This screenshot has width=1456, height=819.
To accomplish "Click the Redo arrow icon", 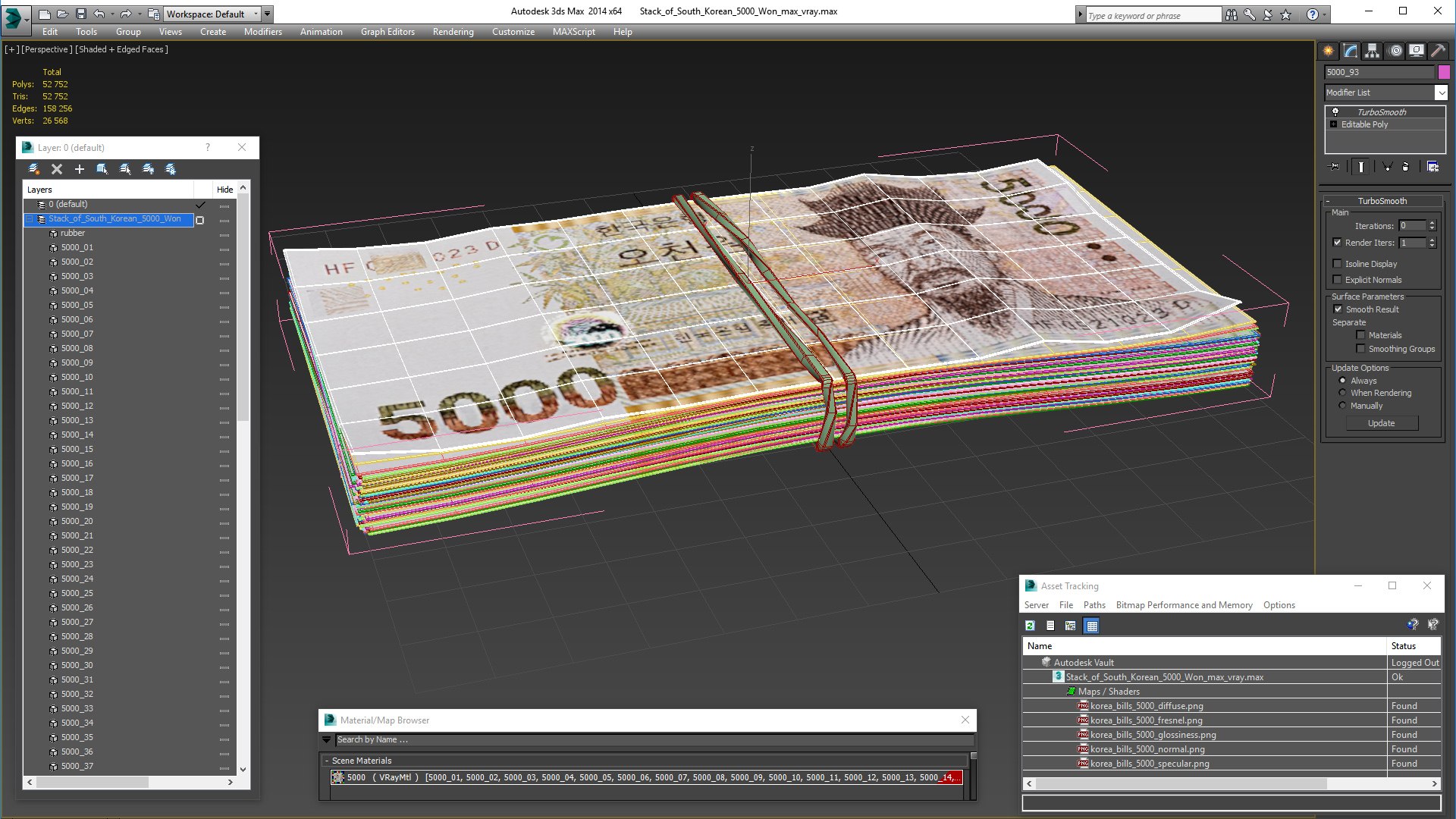I will point(126,14).
